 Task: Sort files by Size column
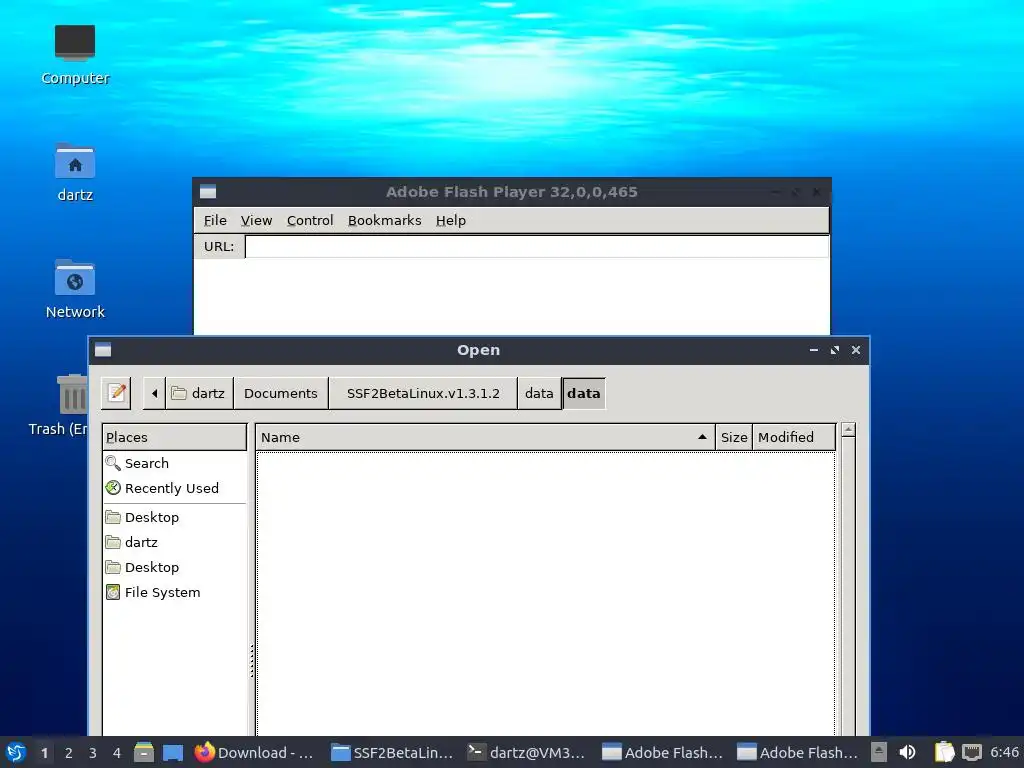click(734, 437)
